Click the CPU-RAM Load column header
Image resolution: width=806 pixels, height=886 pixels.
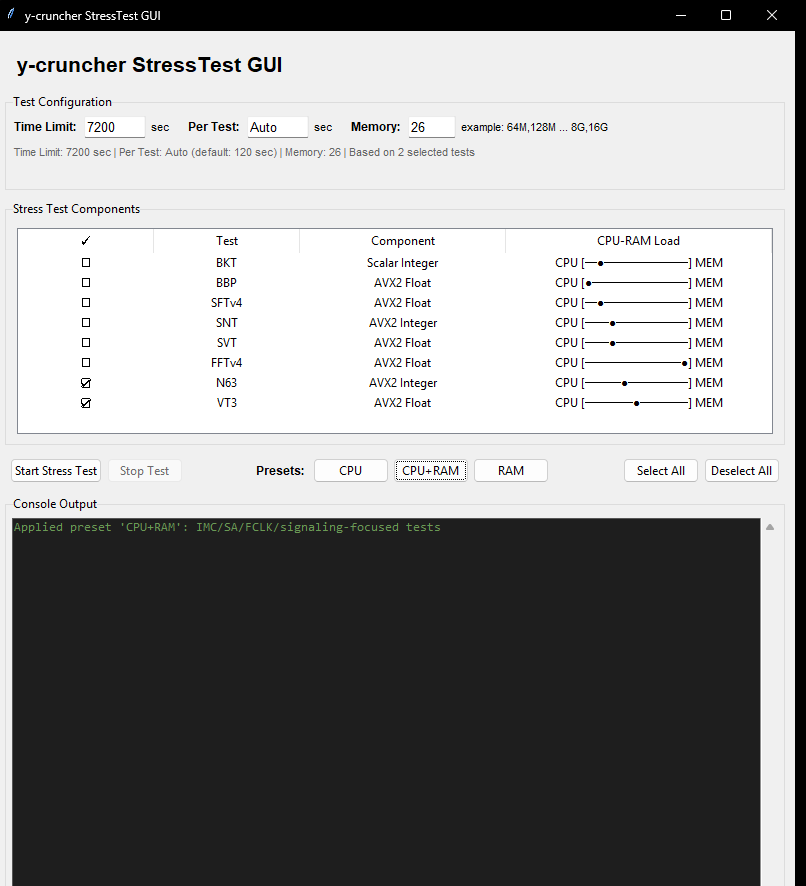[x=638, y=241]
